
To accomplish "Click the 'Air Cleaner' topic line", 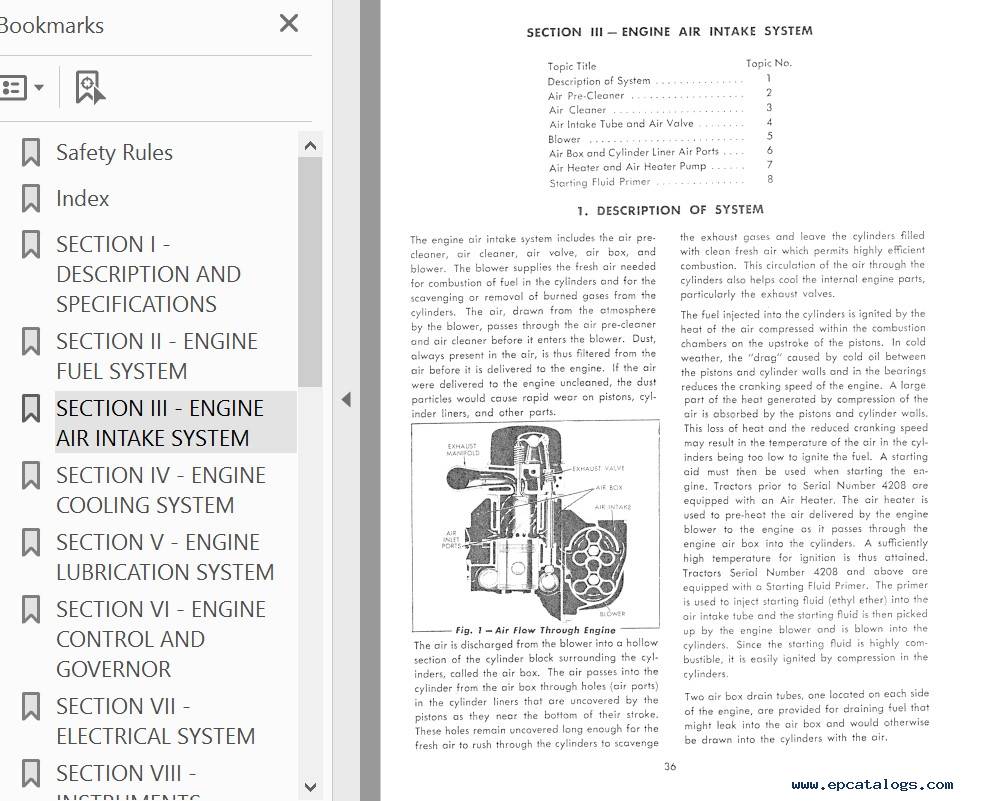I will click(577, 109).
